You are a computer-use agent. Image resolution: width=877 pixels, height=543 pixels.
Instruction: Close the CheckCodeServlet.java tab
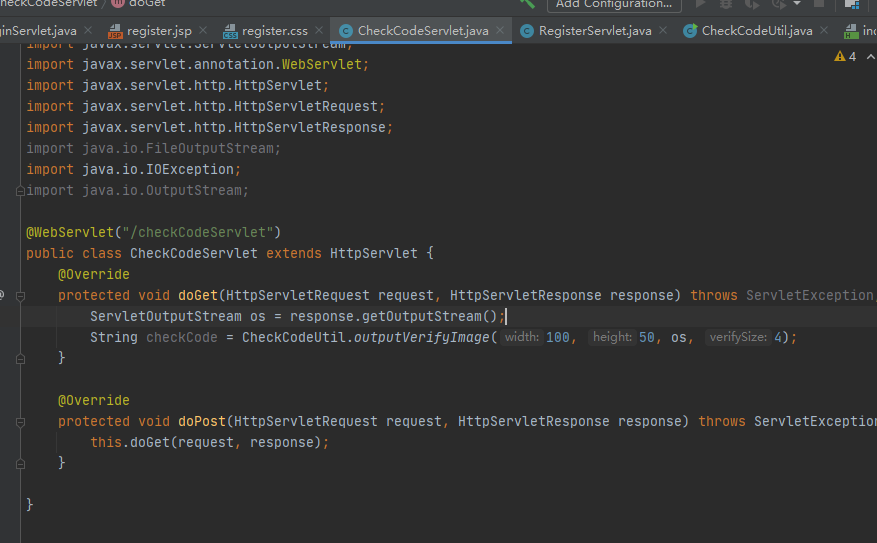click(x=500, y=30)
